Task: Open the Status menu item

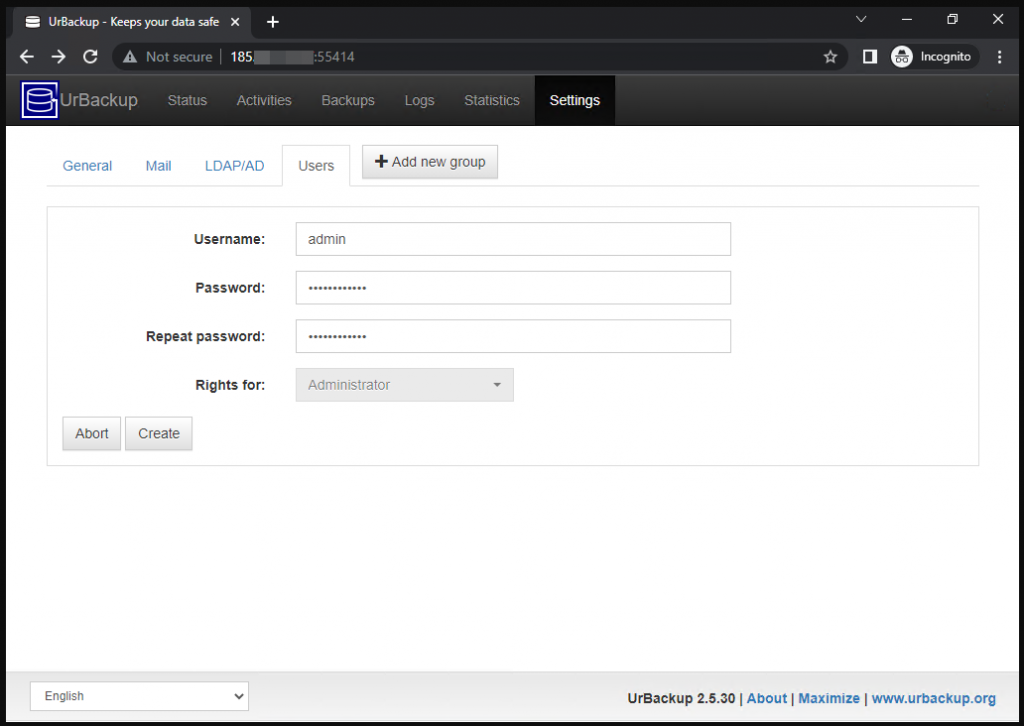Action: [x=187, y=100]
